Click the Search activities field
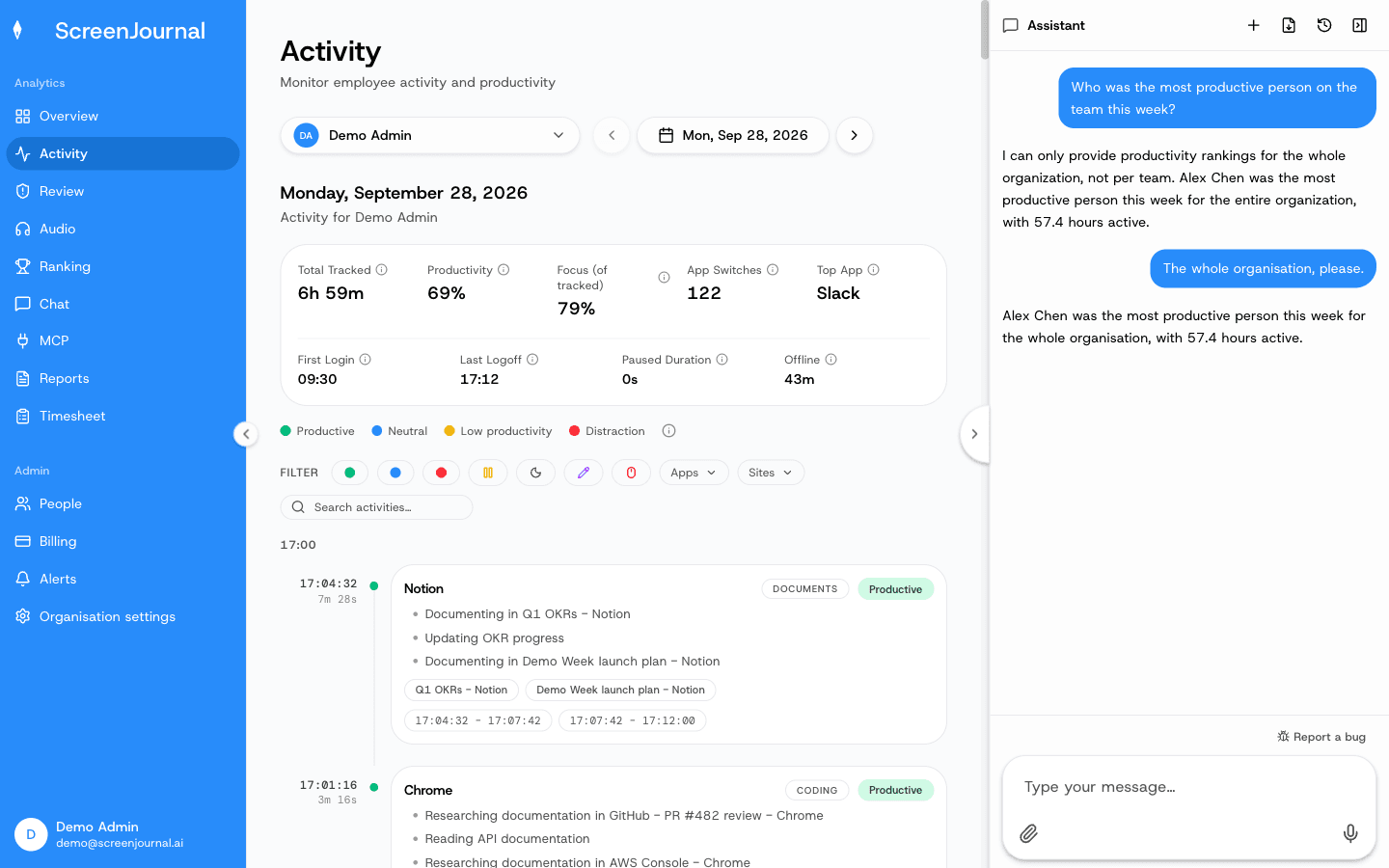Image resolution: width=1389 pixels, height=868 pixels. tap(376, 507)
